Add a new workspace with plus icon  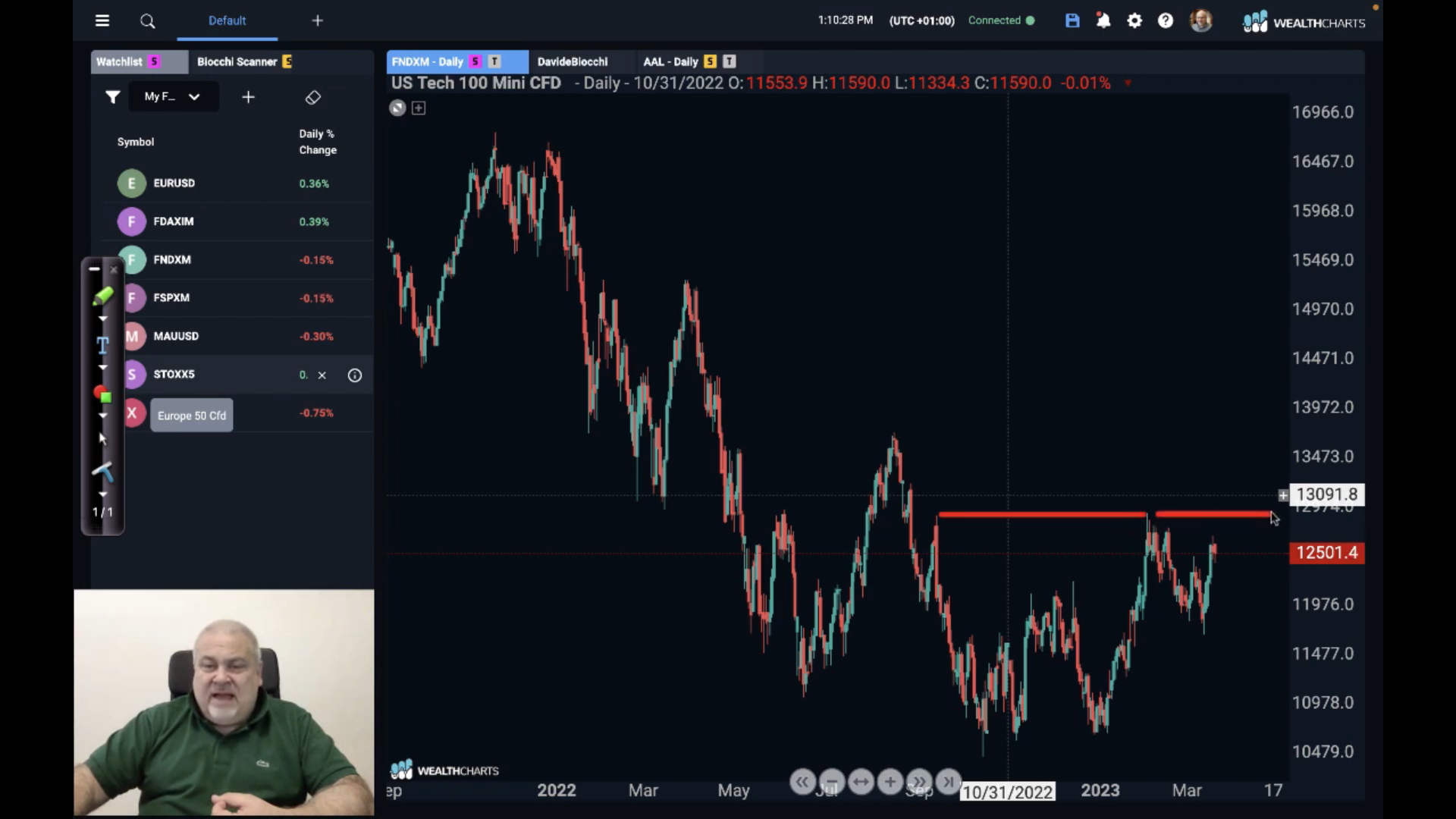point(318,20)
